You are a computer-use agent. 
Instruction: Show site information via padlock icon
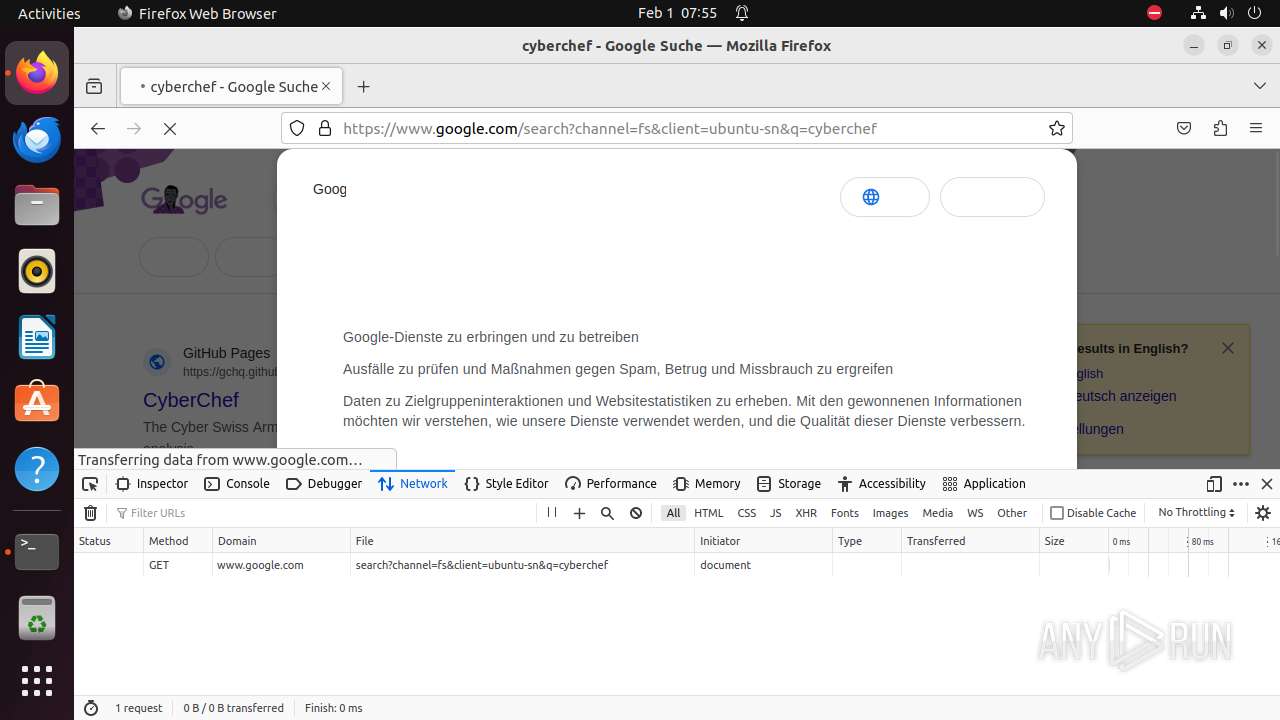pyautogui.click(x=324, y=128)
